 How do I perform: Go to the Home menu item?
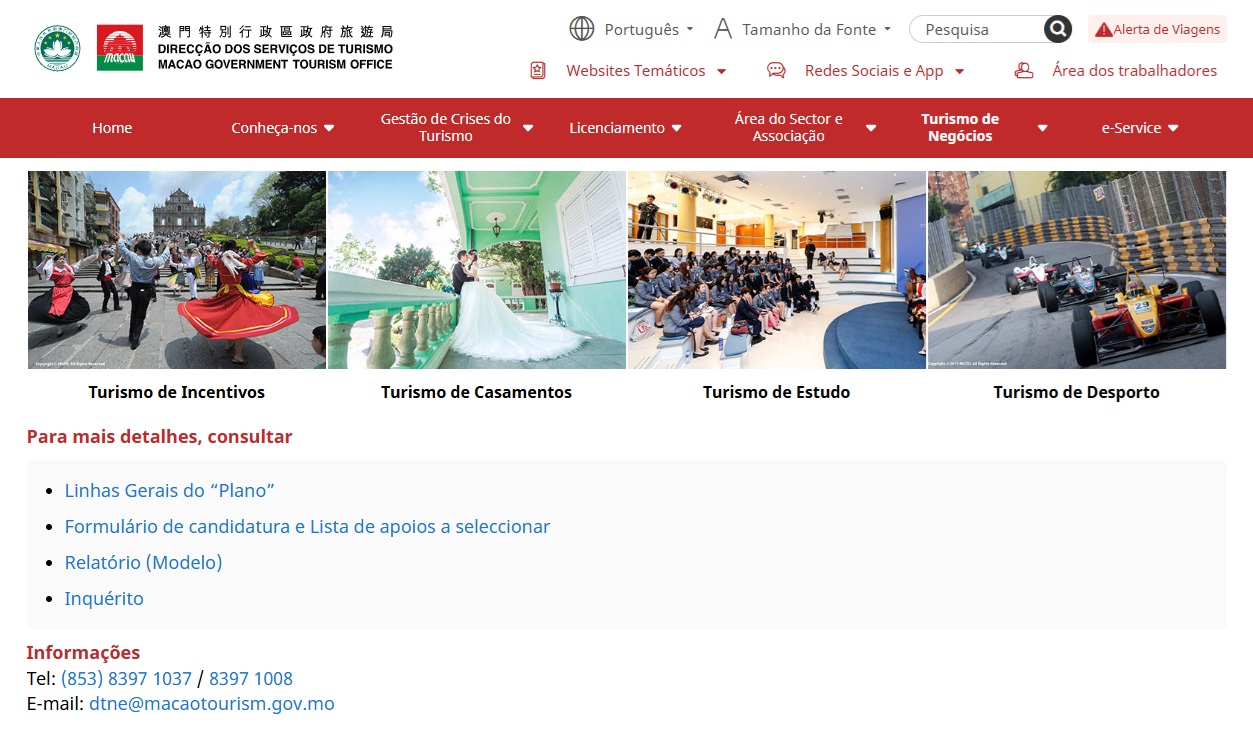112,128
